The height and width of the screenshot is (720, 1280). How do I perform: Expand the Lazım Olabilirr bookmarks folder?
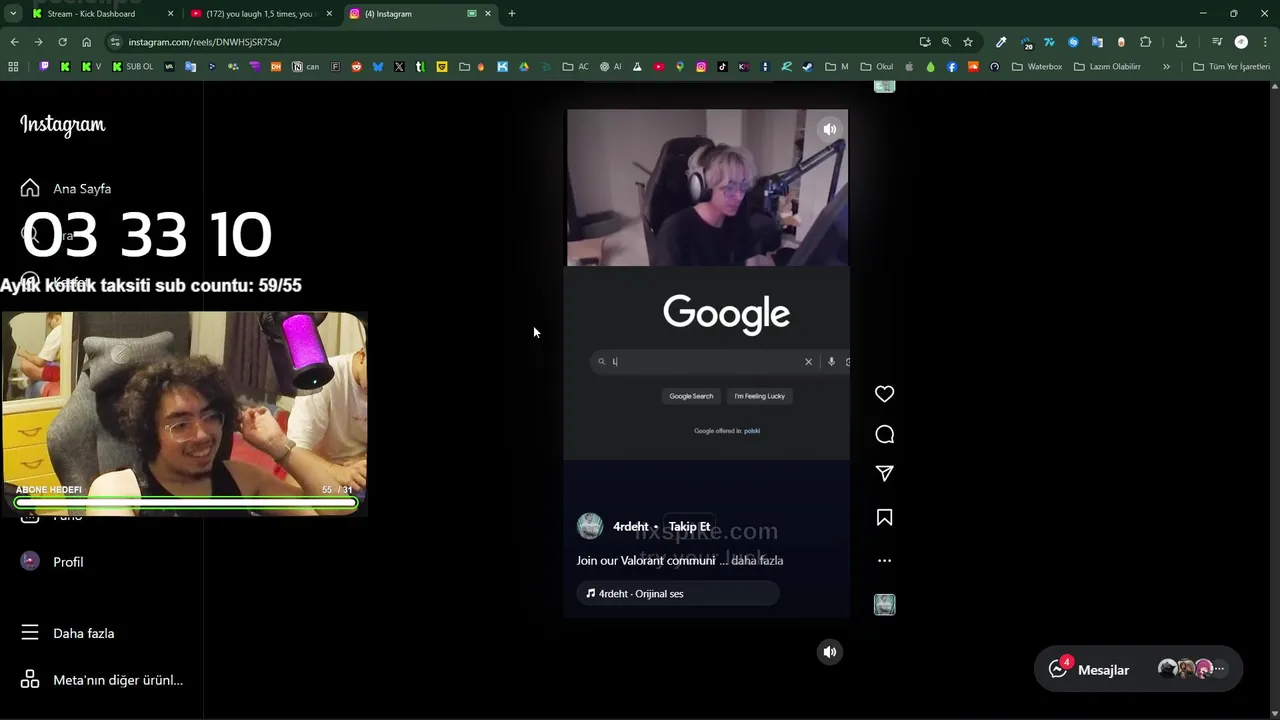tap(1107, 67)
